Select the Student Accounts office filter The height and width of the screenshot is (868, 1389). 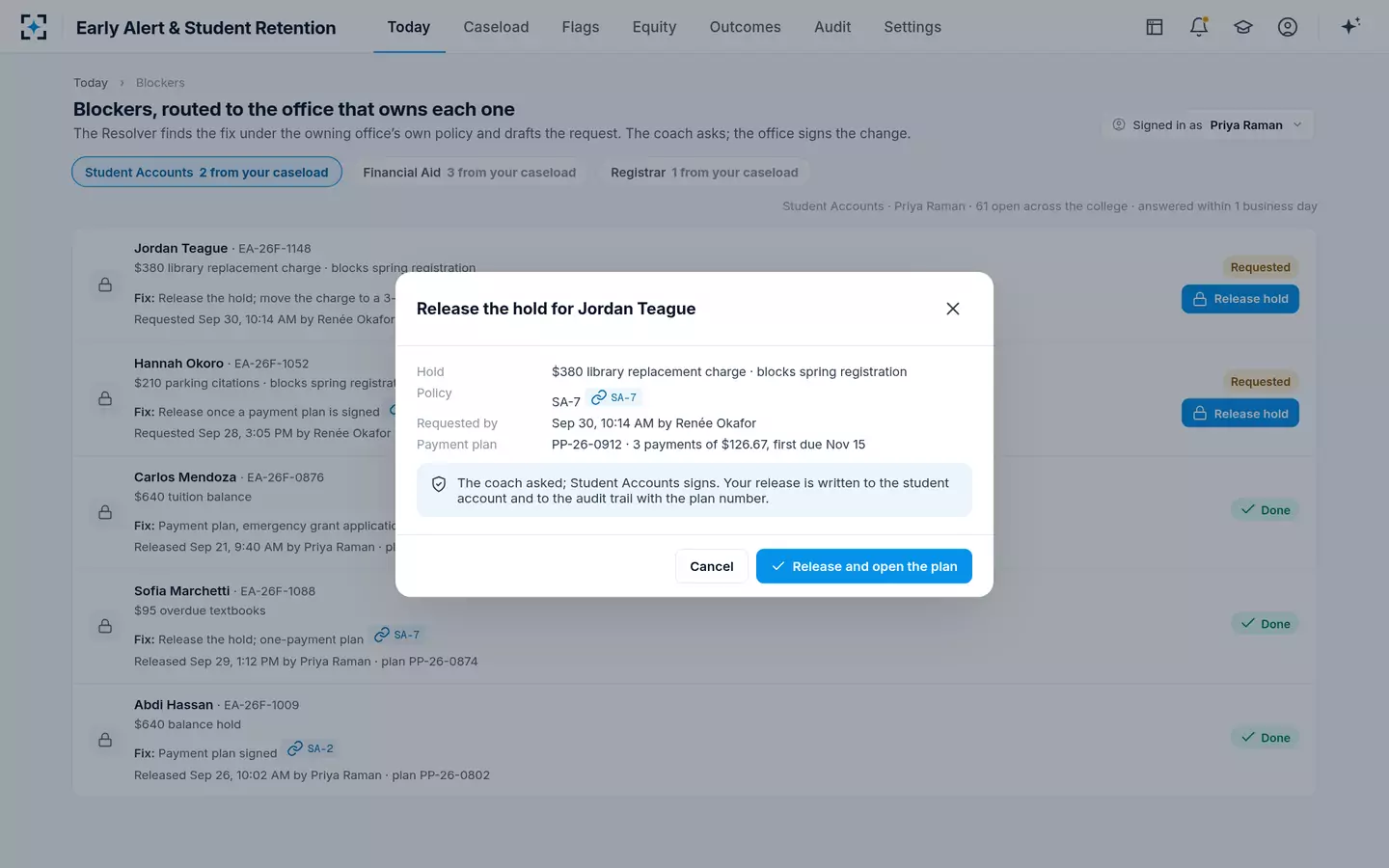[206, 172]
